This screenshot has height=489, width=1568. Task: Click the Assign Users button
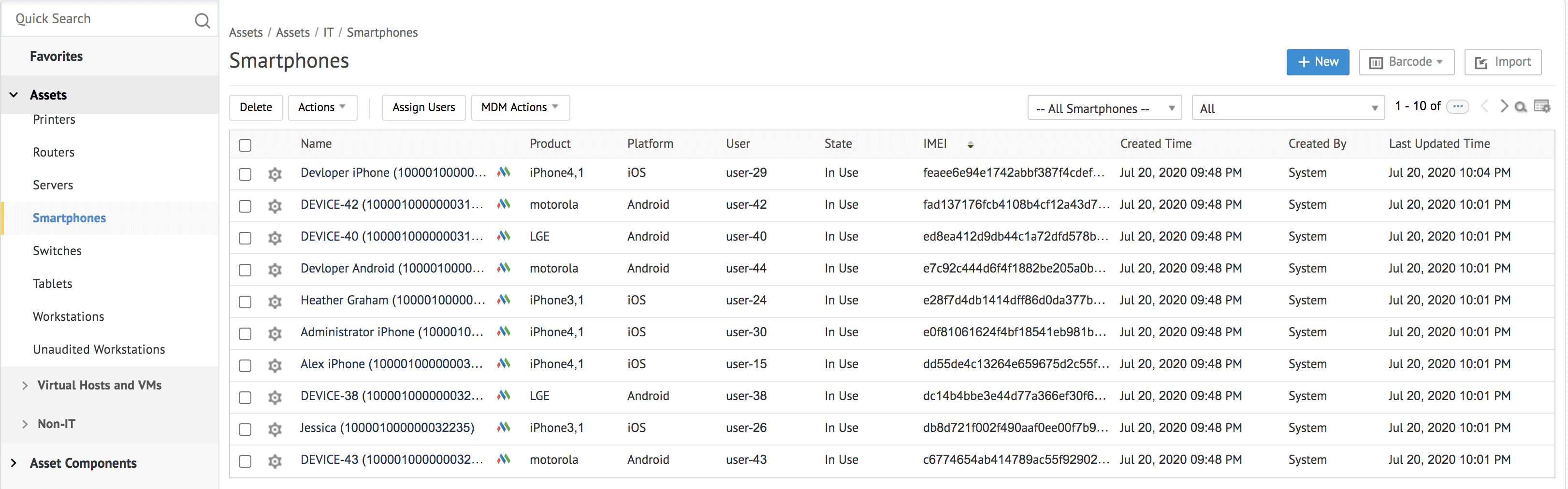pyautogui.click(x=423, y=108)
